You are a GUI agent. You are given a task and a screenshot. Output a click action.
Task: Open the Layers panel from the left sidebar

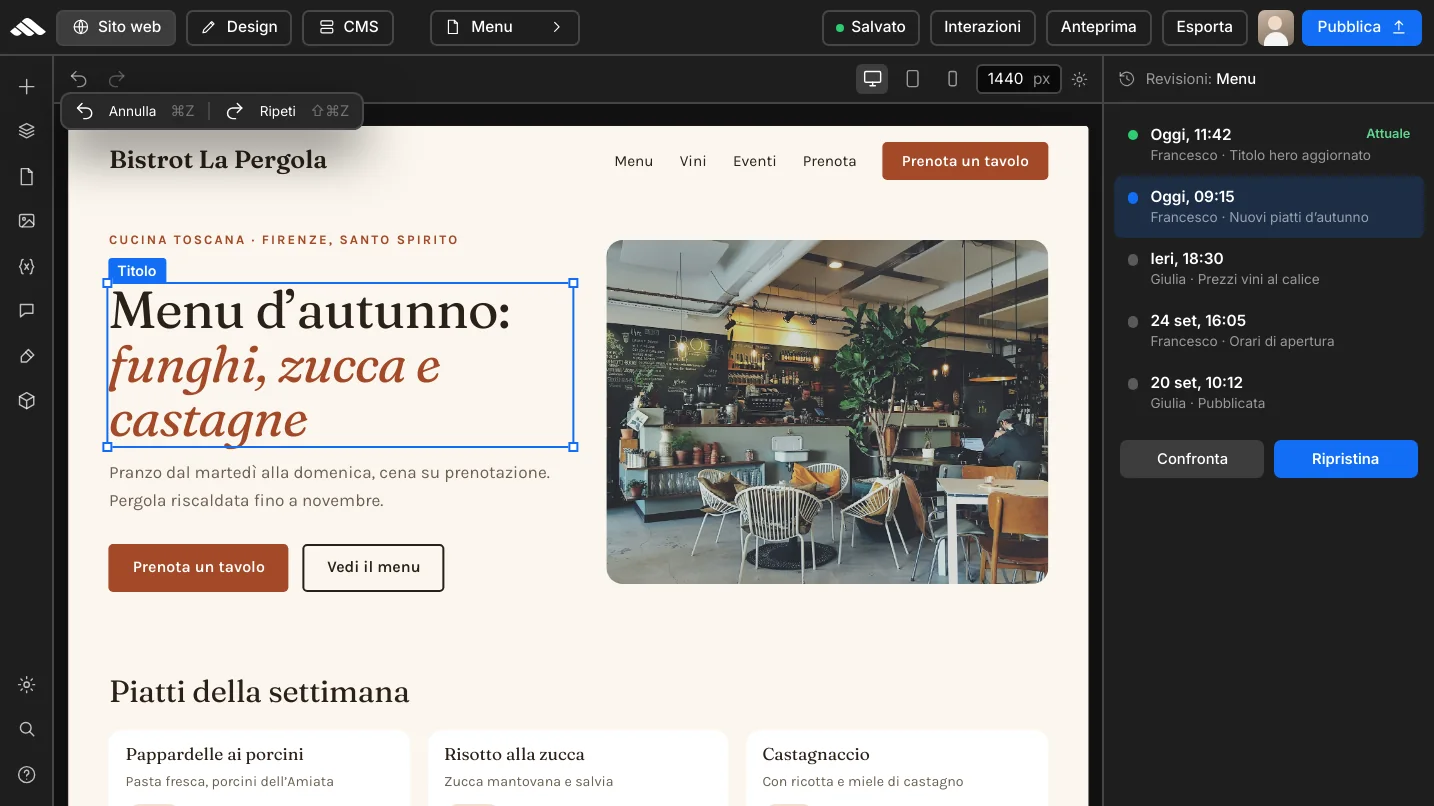27,131
